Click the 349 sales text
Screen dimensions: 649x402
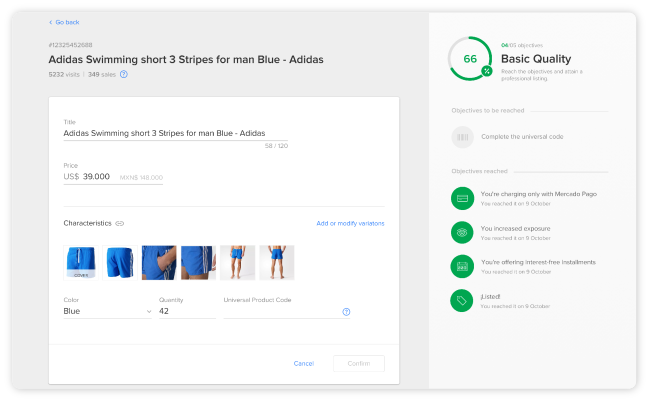(102, 75)
